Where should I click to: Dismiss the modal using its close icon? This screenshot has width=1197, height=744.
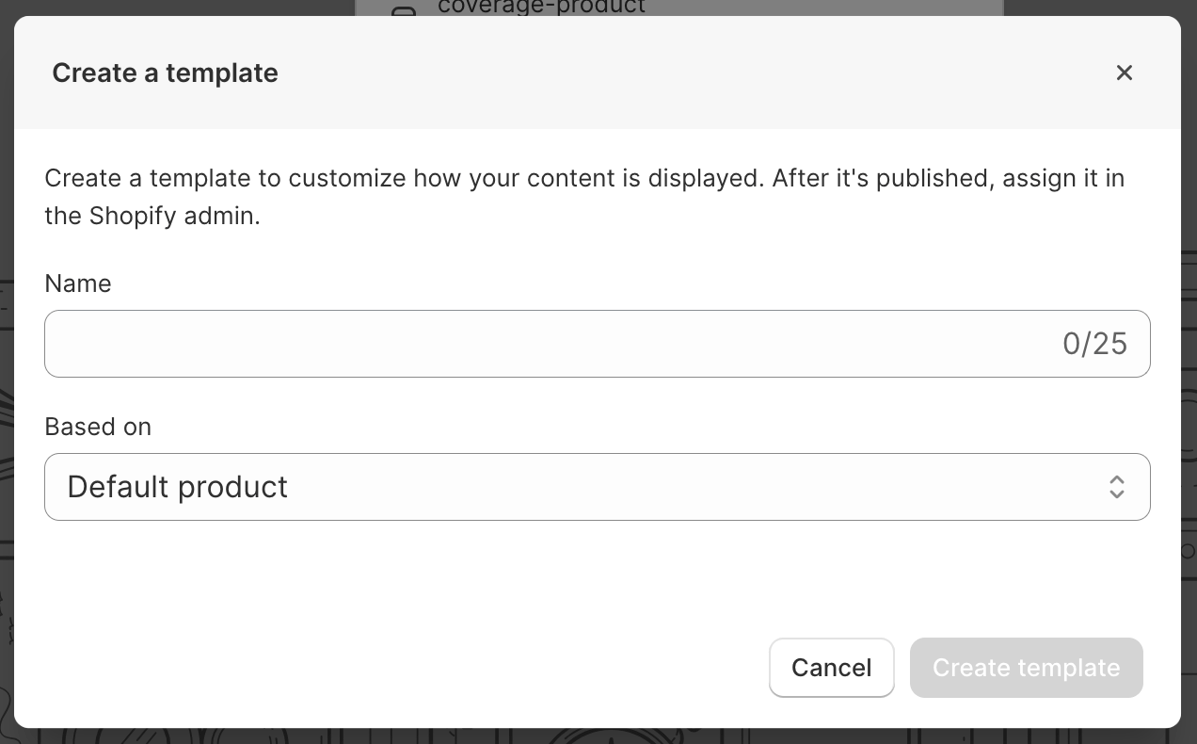pyautogui.click(x=1124, y=72)
